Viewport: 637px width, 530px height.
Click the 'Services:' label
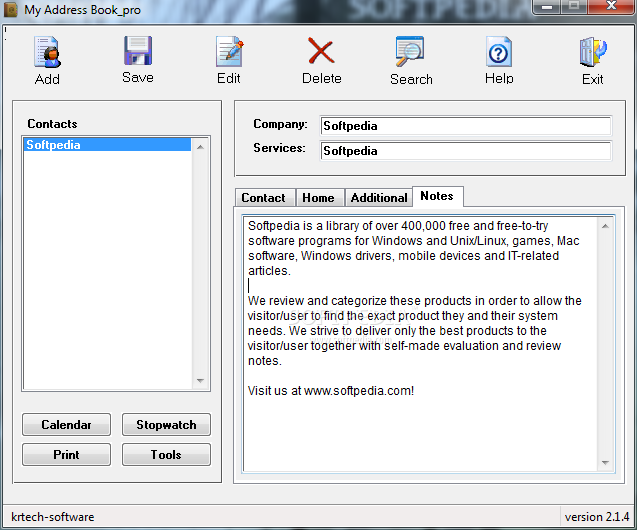(280, 148)
